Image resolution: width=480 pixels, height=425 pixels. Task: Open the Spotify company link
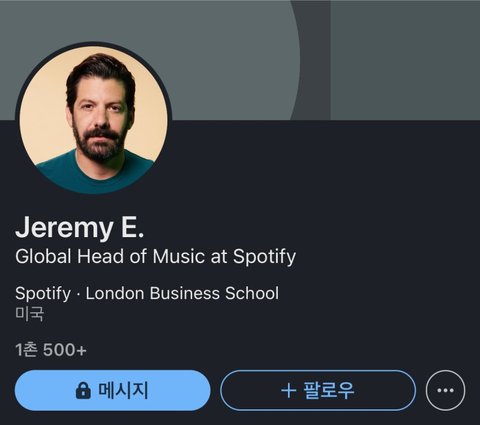pyautogui.click(x=43, y=293)
